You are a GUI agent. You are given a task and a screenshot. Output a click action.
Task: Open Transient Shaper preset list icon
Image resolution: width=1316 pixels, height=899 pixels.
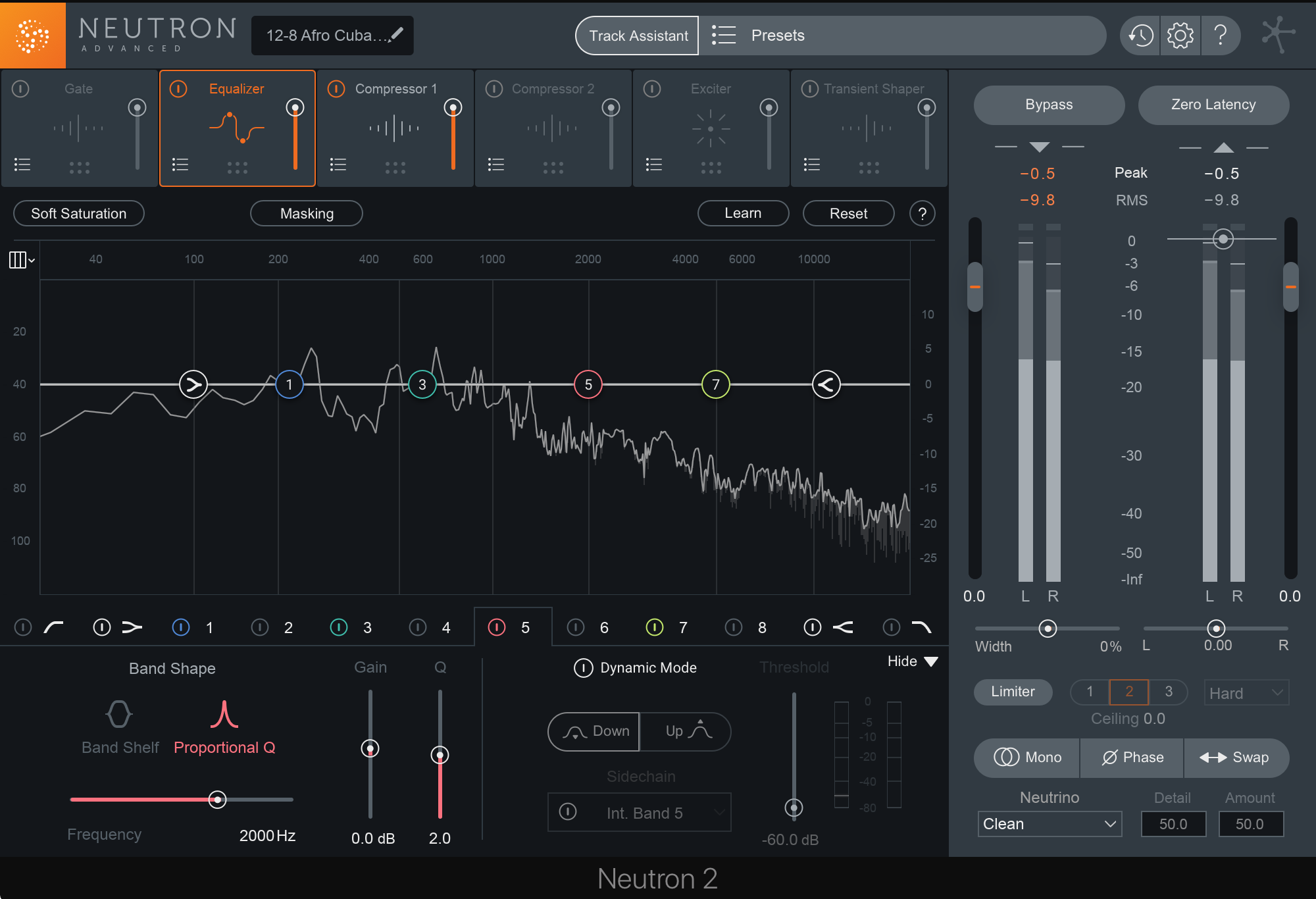812,165
